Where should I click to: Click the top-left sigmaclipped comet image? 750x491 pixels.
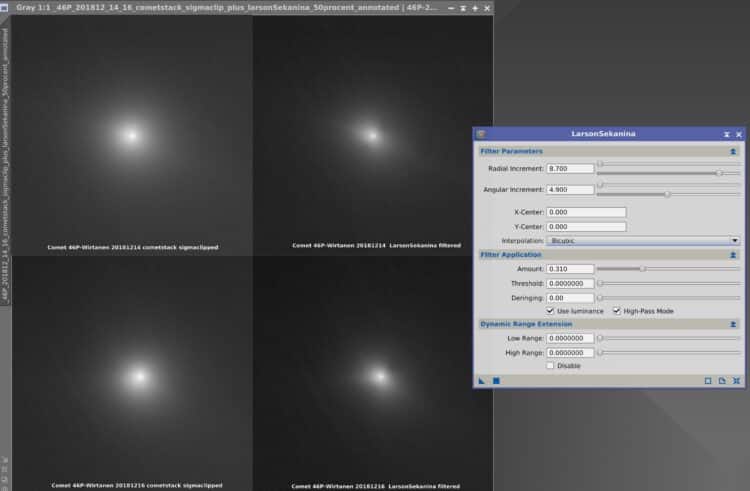click(132, 136)
